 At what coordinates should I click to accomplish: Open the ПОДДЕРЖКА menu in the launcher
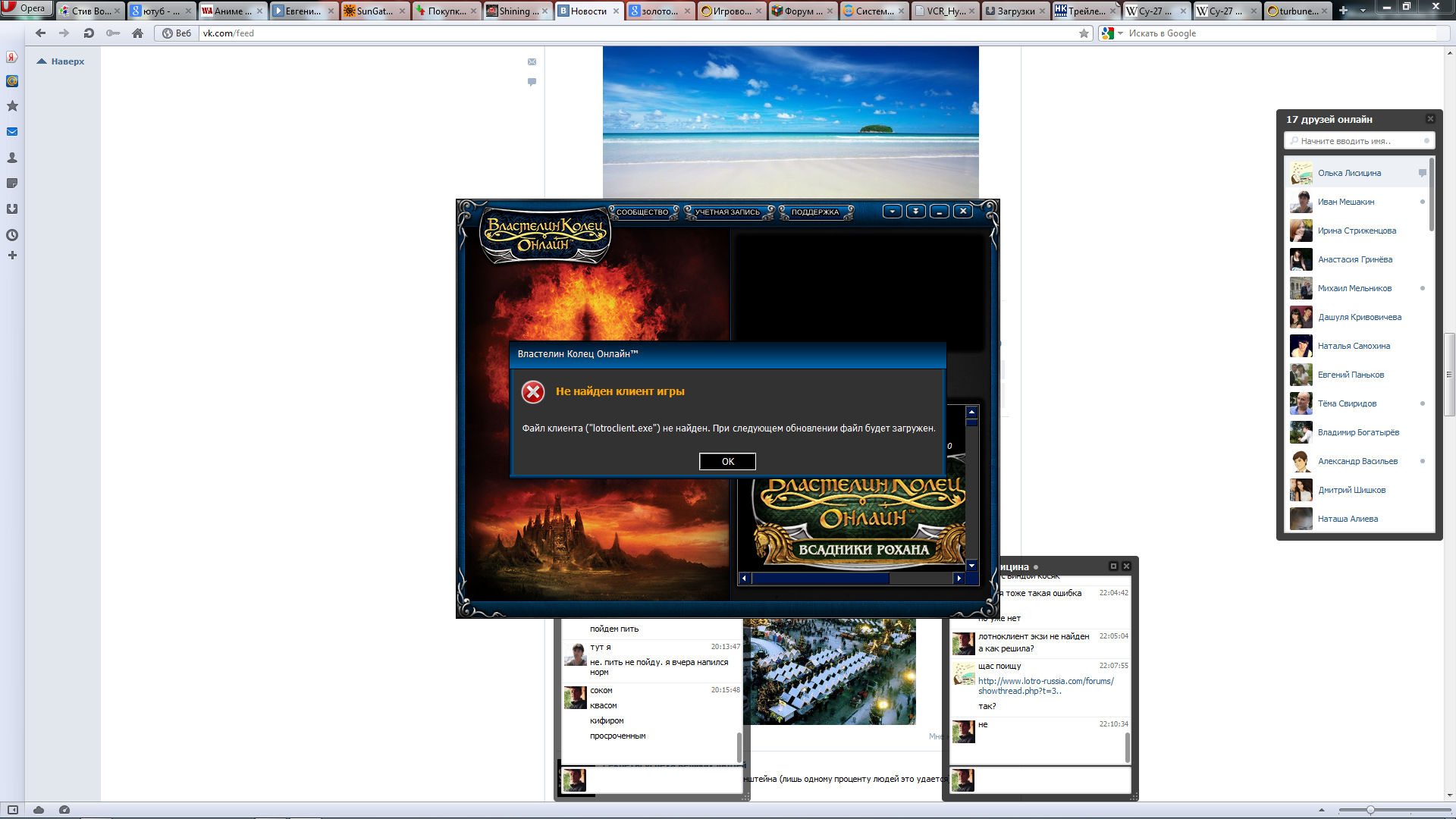[815, 212]
